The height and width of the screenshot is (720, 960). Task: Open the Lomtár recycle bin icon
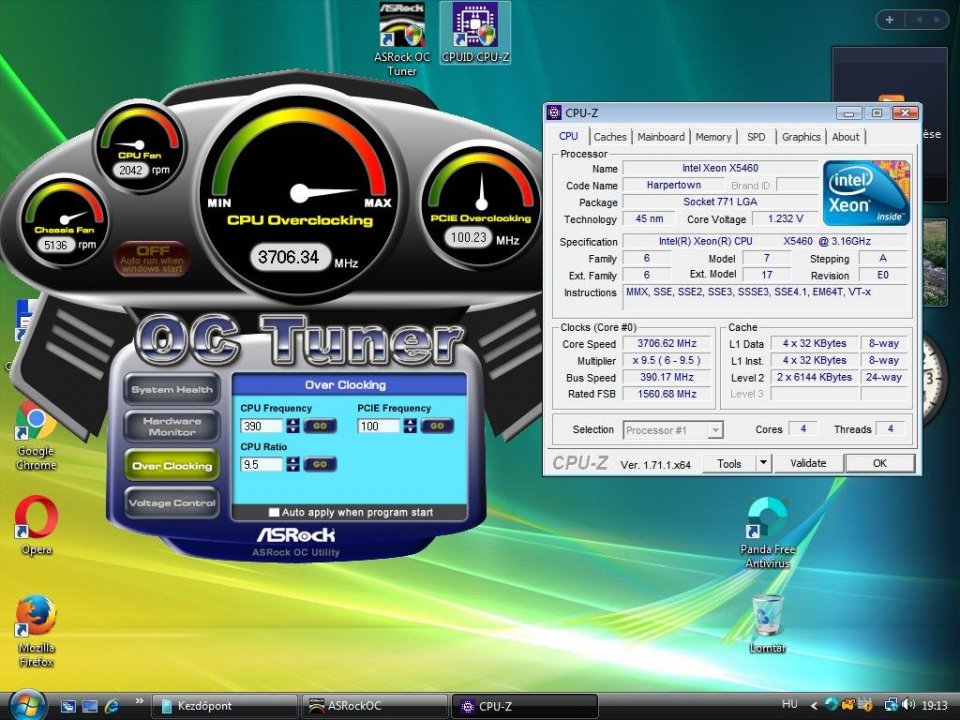click(767, 624)
